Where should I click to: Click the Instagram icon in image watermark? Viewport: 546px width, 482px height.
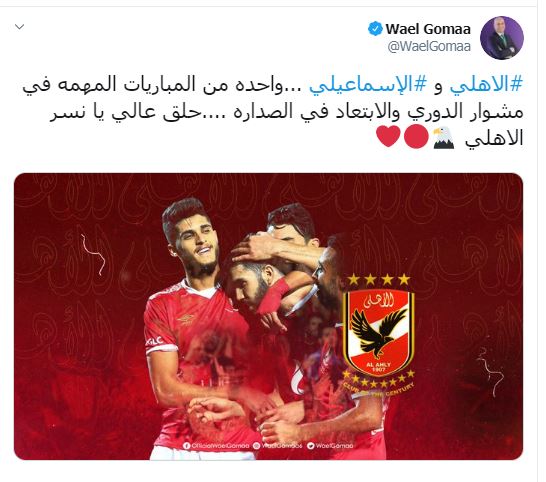pyautogui.click(x=257, y=445)
